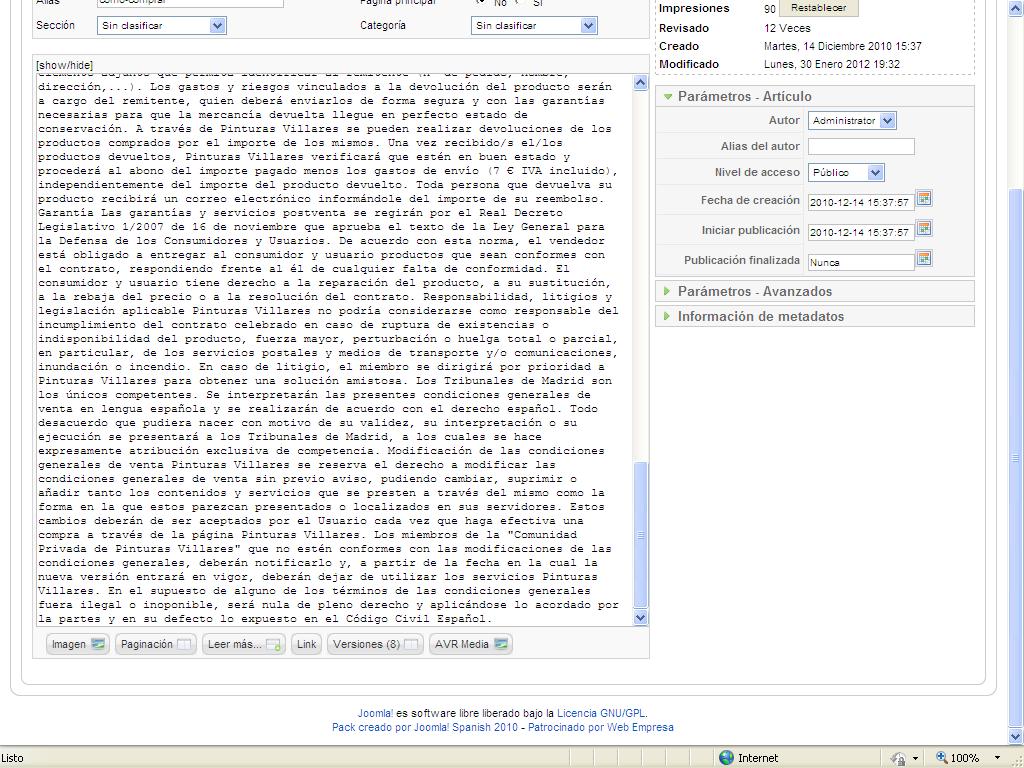Viewport: 1024px width, 768px height.
Task: Open the Autor dropdown showing Administrator
Action: coord(852,120)
